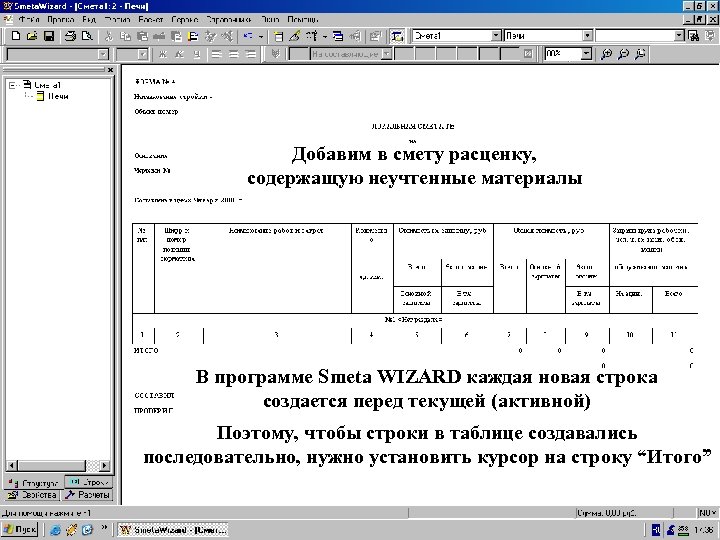Click the fit-page magnifier icon
The image size is (720, 540).
640,54
